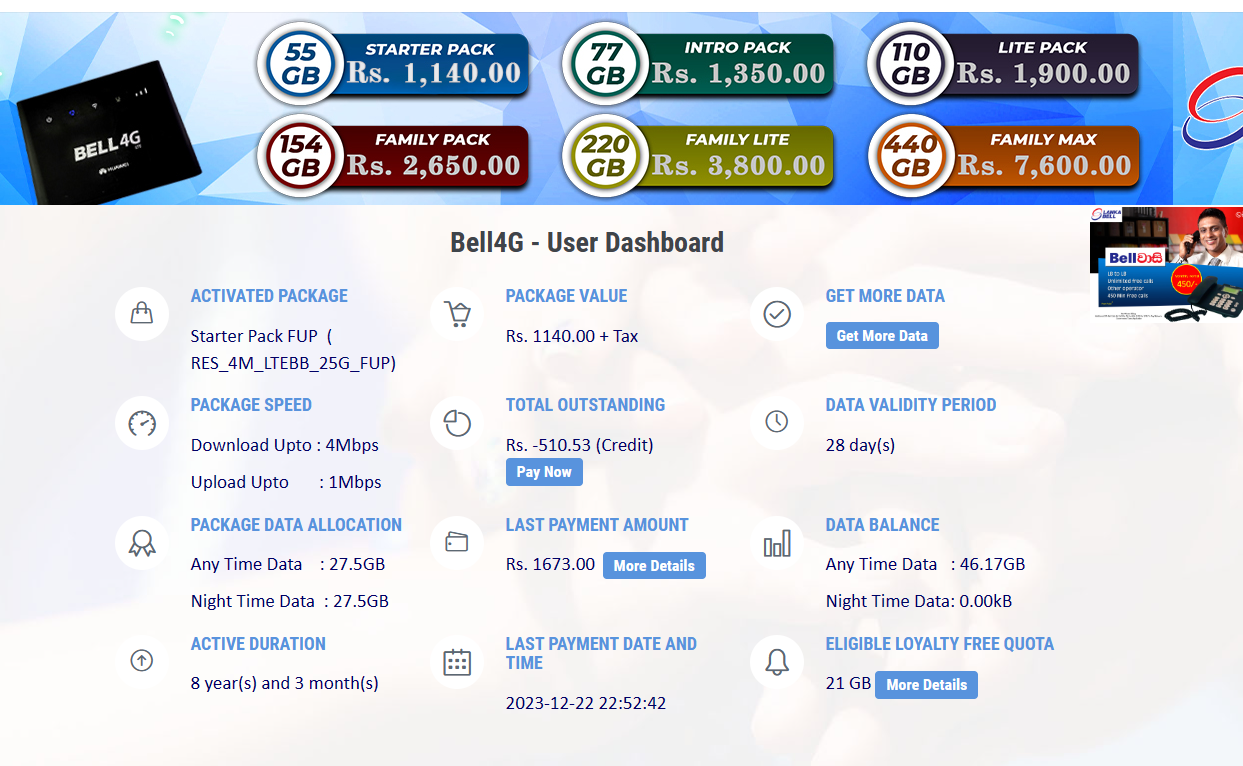The width and height of the screenshot is (1243, 766).
Task: Click the PACKAGE SPEED heading
Action: click(x=251, y=405)
